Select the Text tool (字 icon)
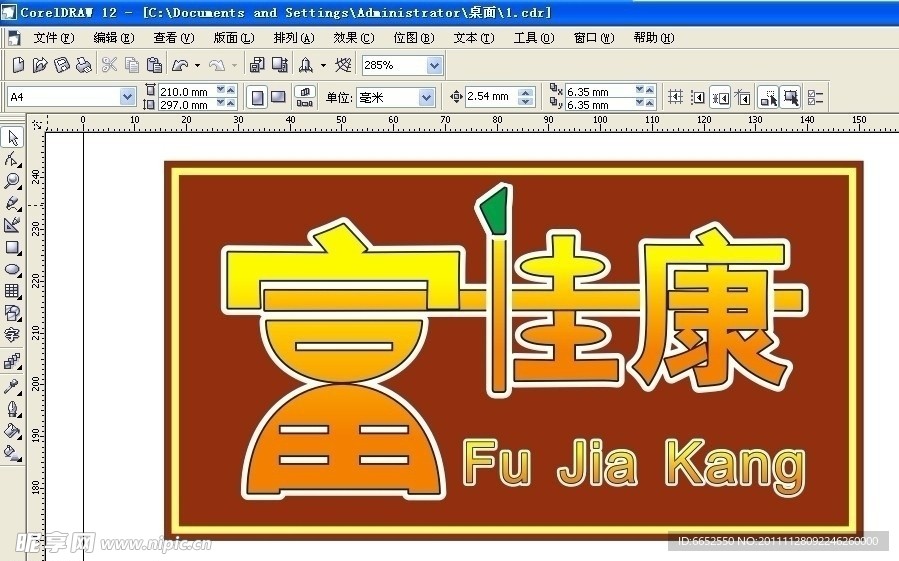The height and width of the screenshot is (561, 899). [12, 335]
